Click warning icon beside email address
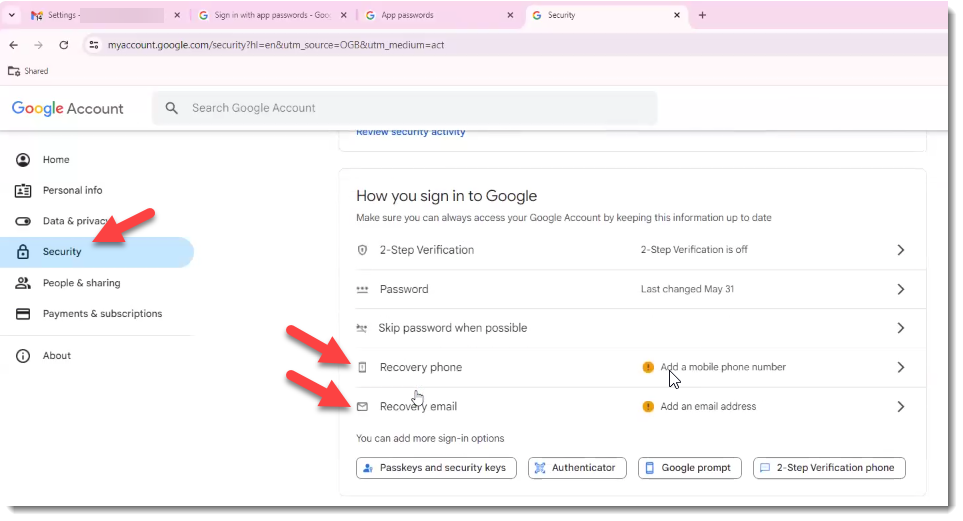The width and height of the screenshot is (963, 521). [648, 407]
